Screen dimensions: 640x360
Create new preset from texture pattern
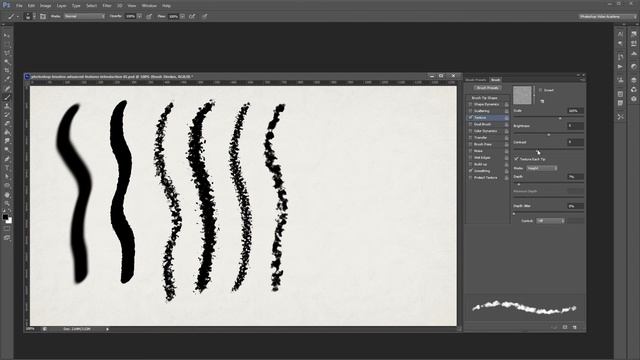542,101
